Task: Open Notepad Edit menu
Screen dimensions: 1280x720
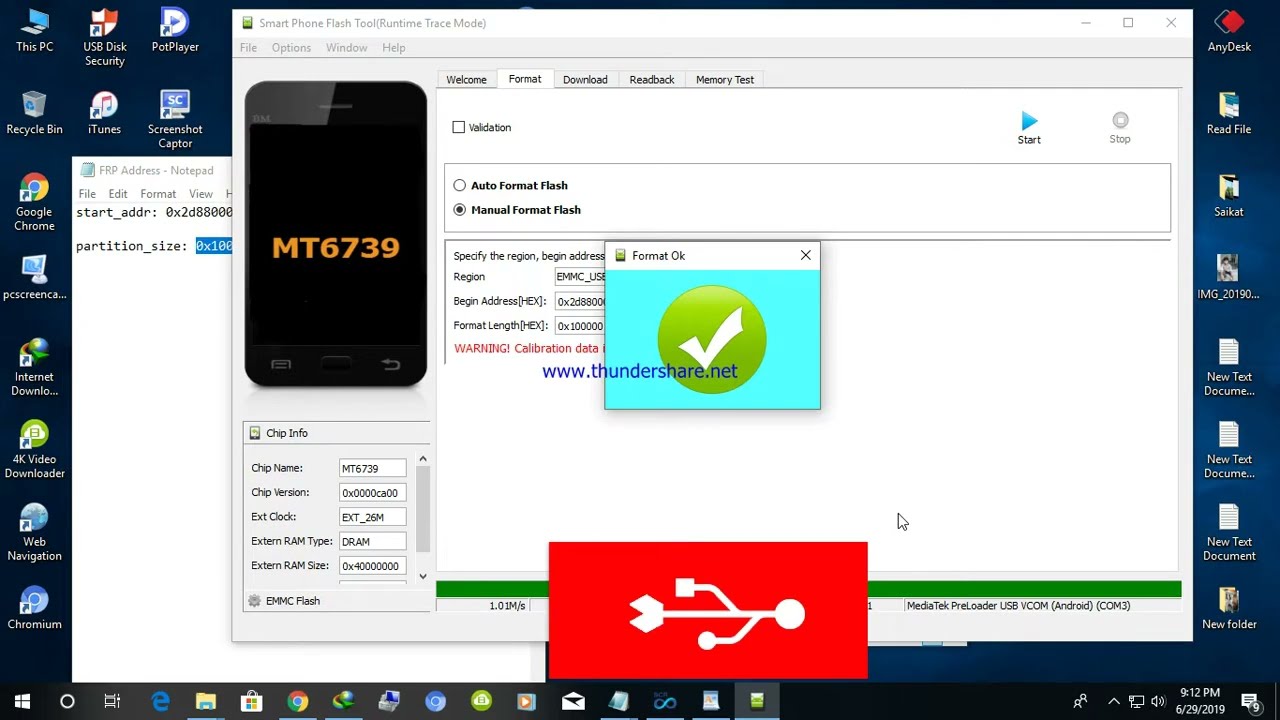Action: tap(118, 194)
